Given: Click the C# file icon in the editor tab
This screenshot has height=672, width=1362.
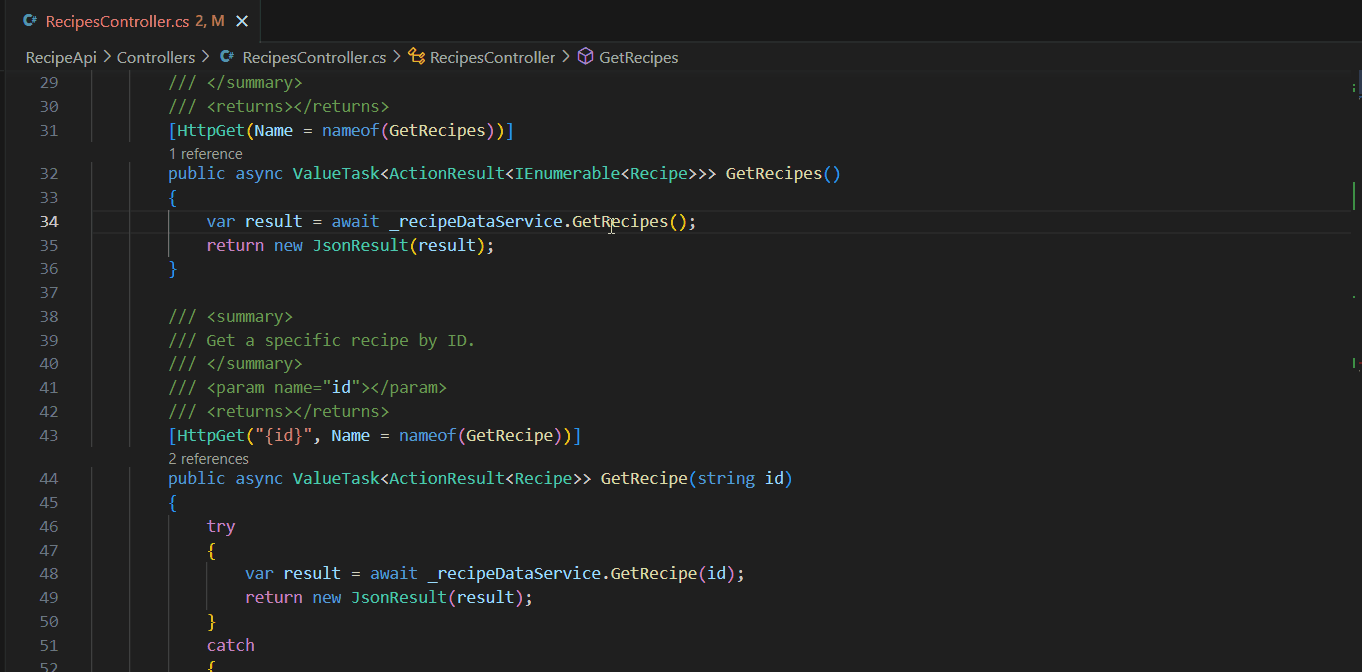Looking at the screenshot, I should [30, 20].
